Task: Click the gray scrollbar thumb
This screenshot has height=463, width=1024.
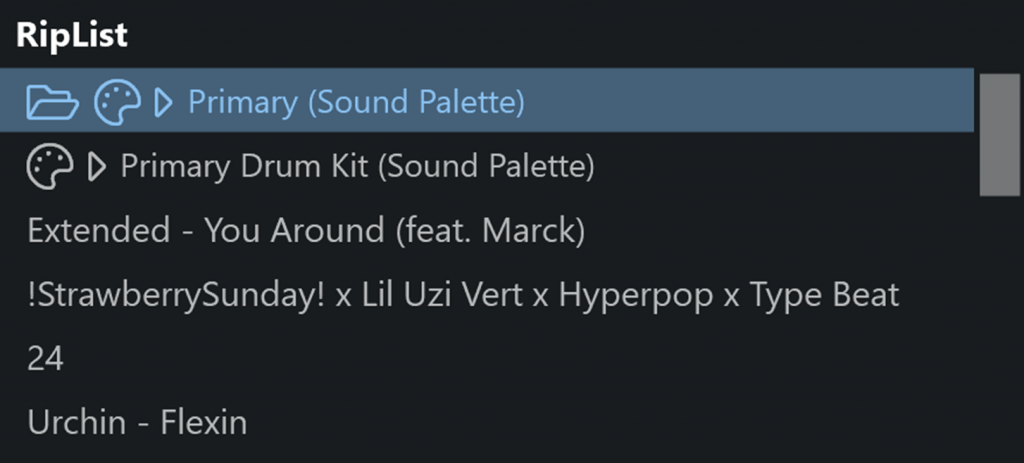Action: 1000,135
